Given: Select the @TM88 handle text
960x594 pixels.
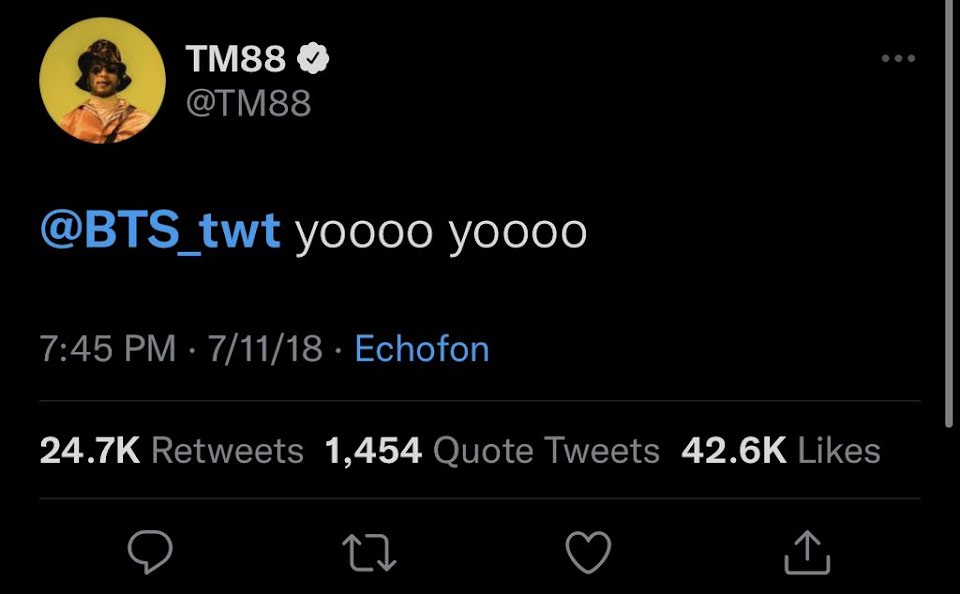Looking at the screenshot, I should pos(249,103).
